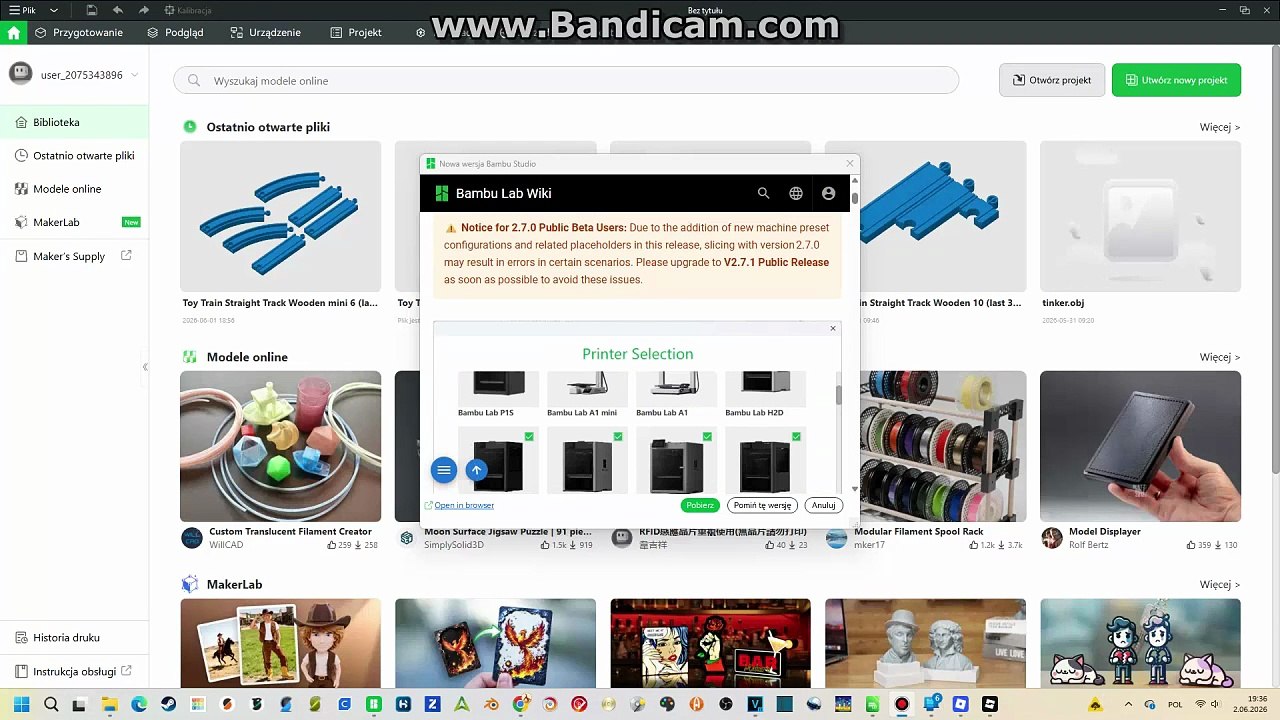The image size is (1280, 720).
Task: Select Ostatnio otwarte pliki in the sidebar
Action: (x=74, y=156)
